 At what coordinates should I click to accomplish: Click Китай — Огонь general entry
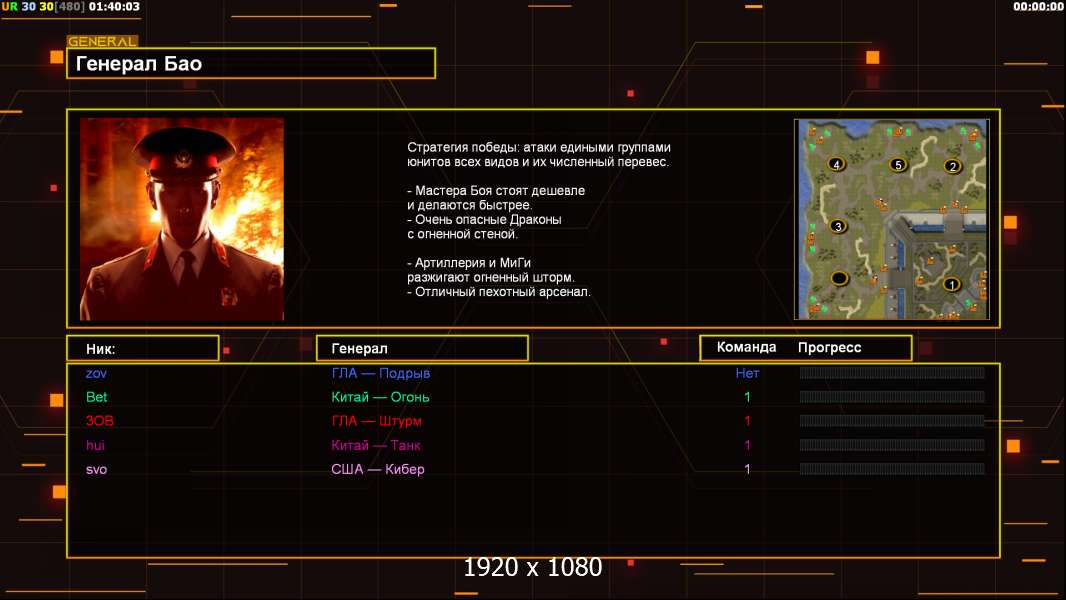coord(380,397)
